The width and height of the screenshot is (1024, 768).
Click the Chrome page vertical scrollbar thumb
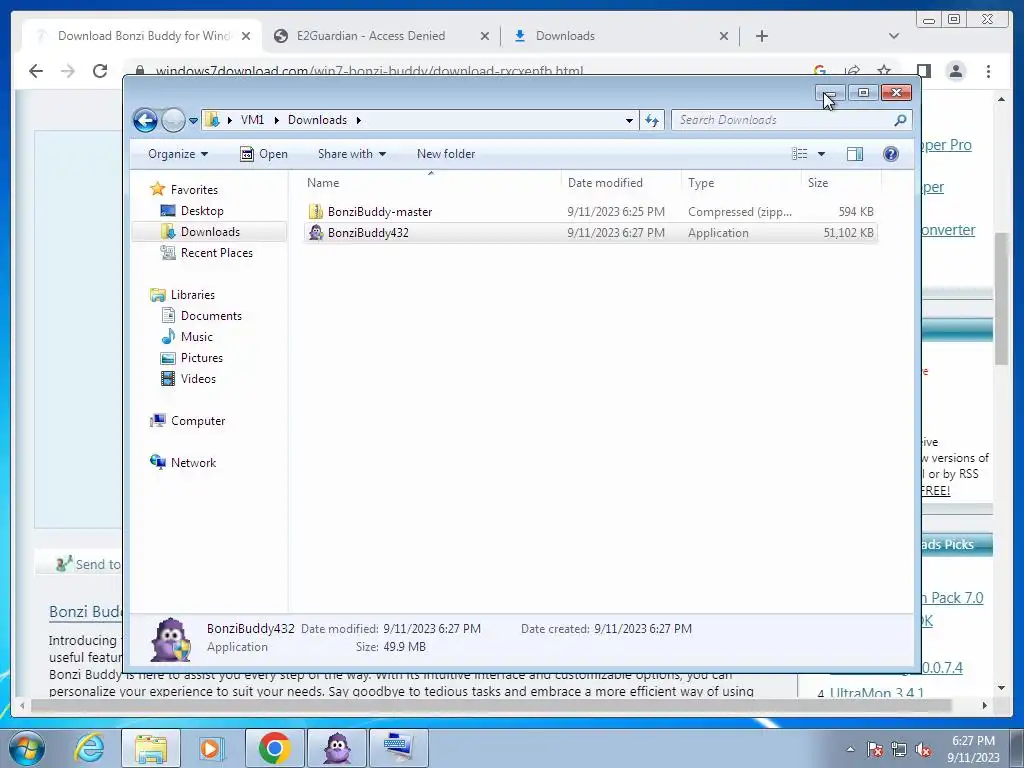point(1001,298)
